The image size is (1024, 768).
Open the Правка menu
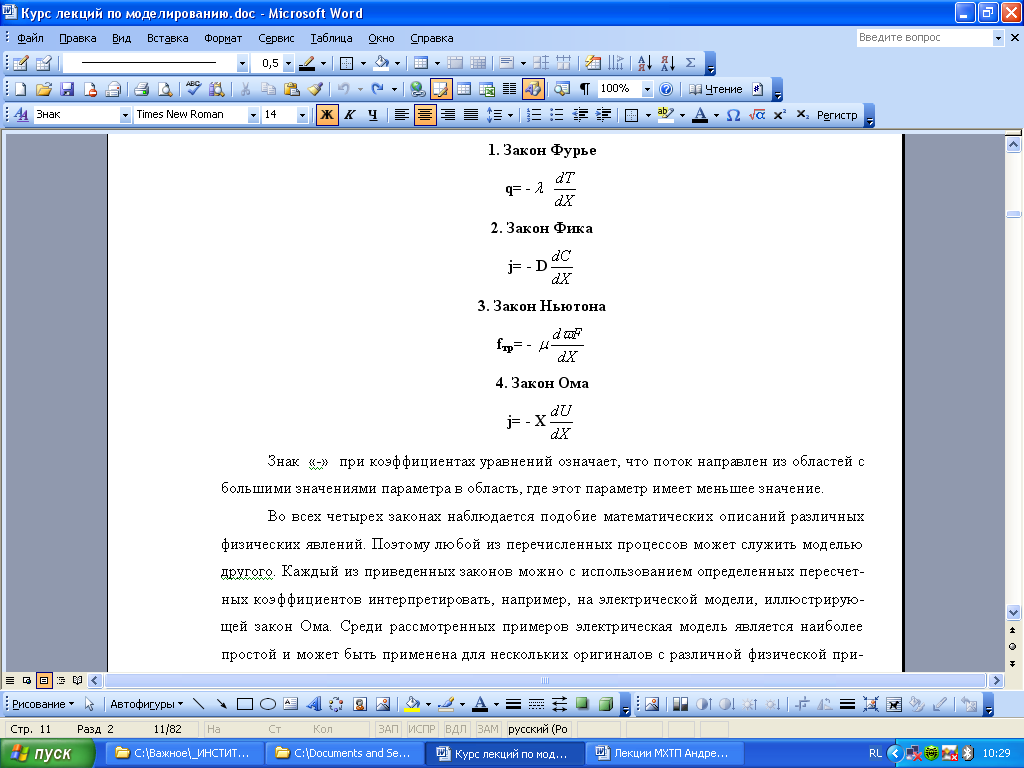(x=78, y=38)
